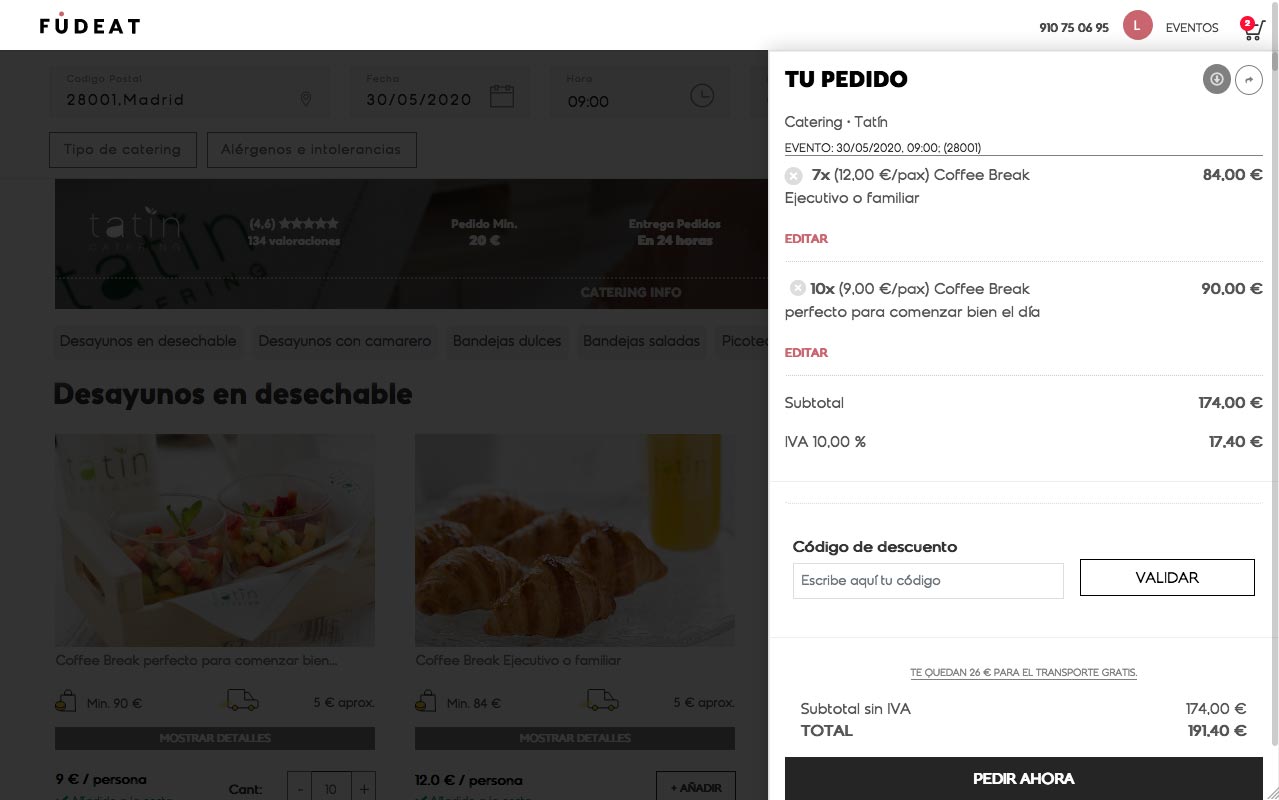Open the Alérgenos e intolerancias filter

(311, 149)
